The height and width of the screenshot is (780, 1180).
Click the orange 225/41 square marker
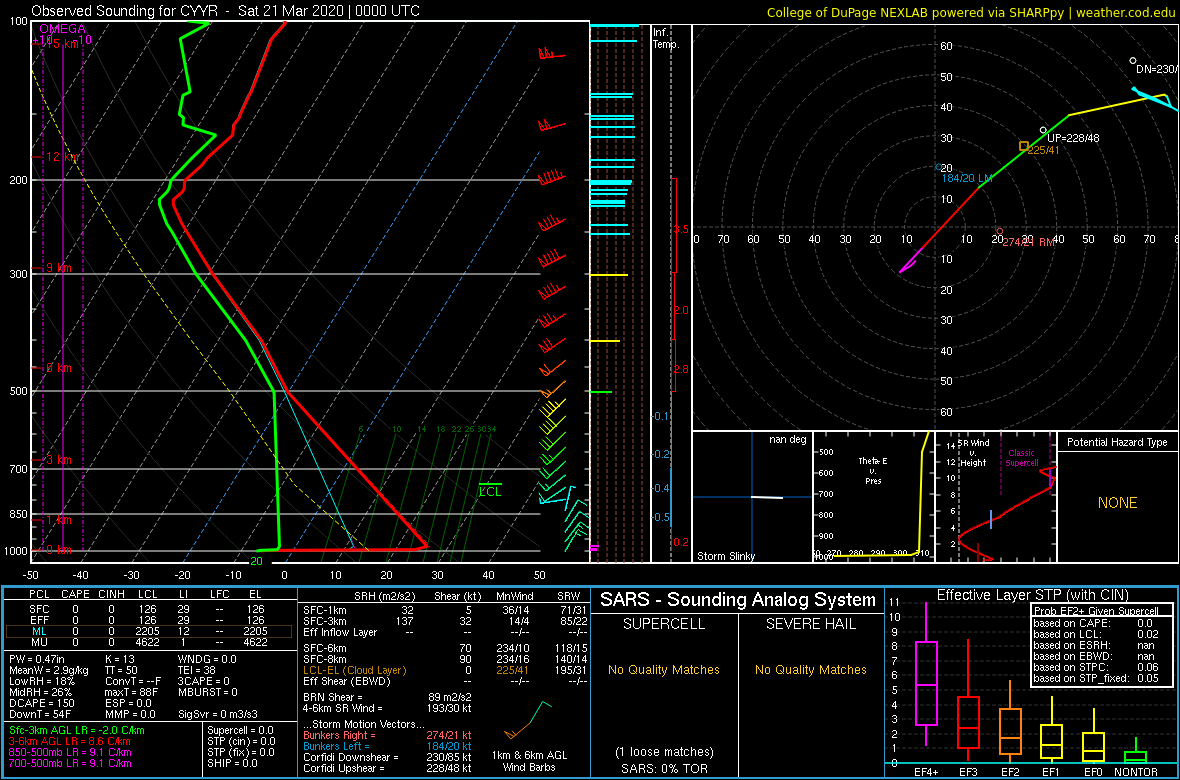tap(1023, 146)
